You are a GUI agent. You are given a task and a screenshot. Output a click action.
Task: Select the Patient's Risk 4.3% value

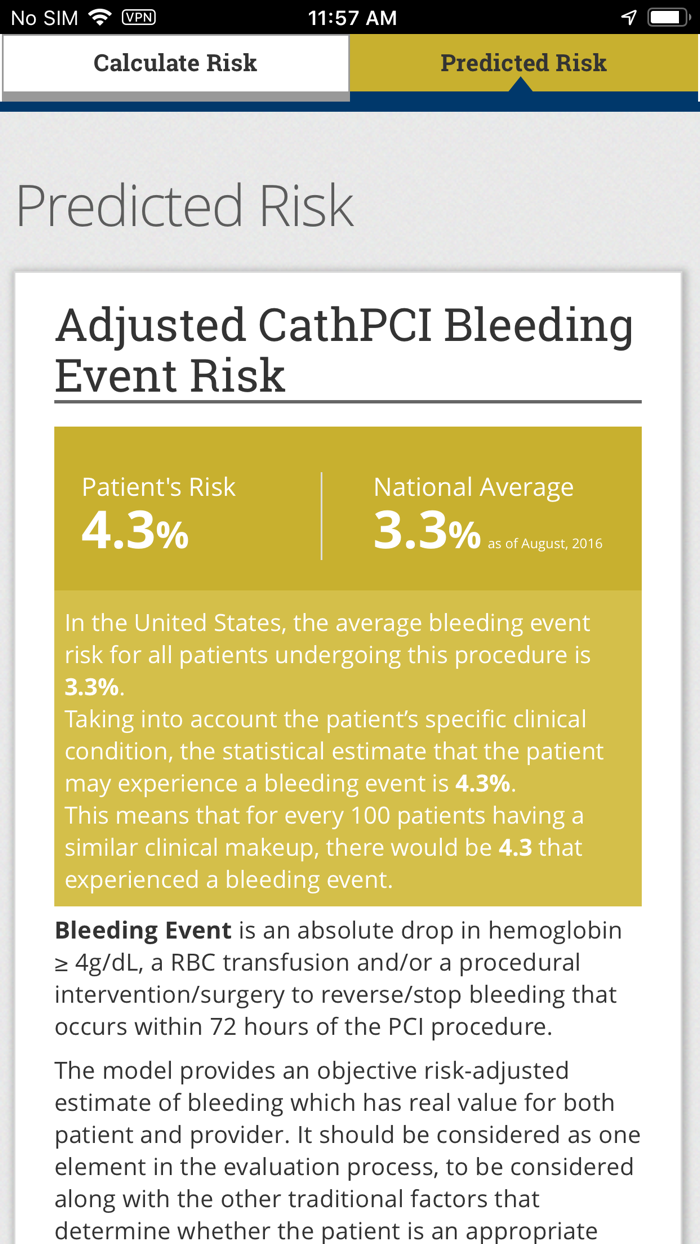134,533
